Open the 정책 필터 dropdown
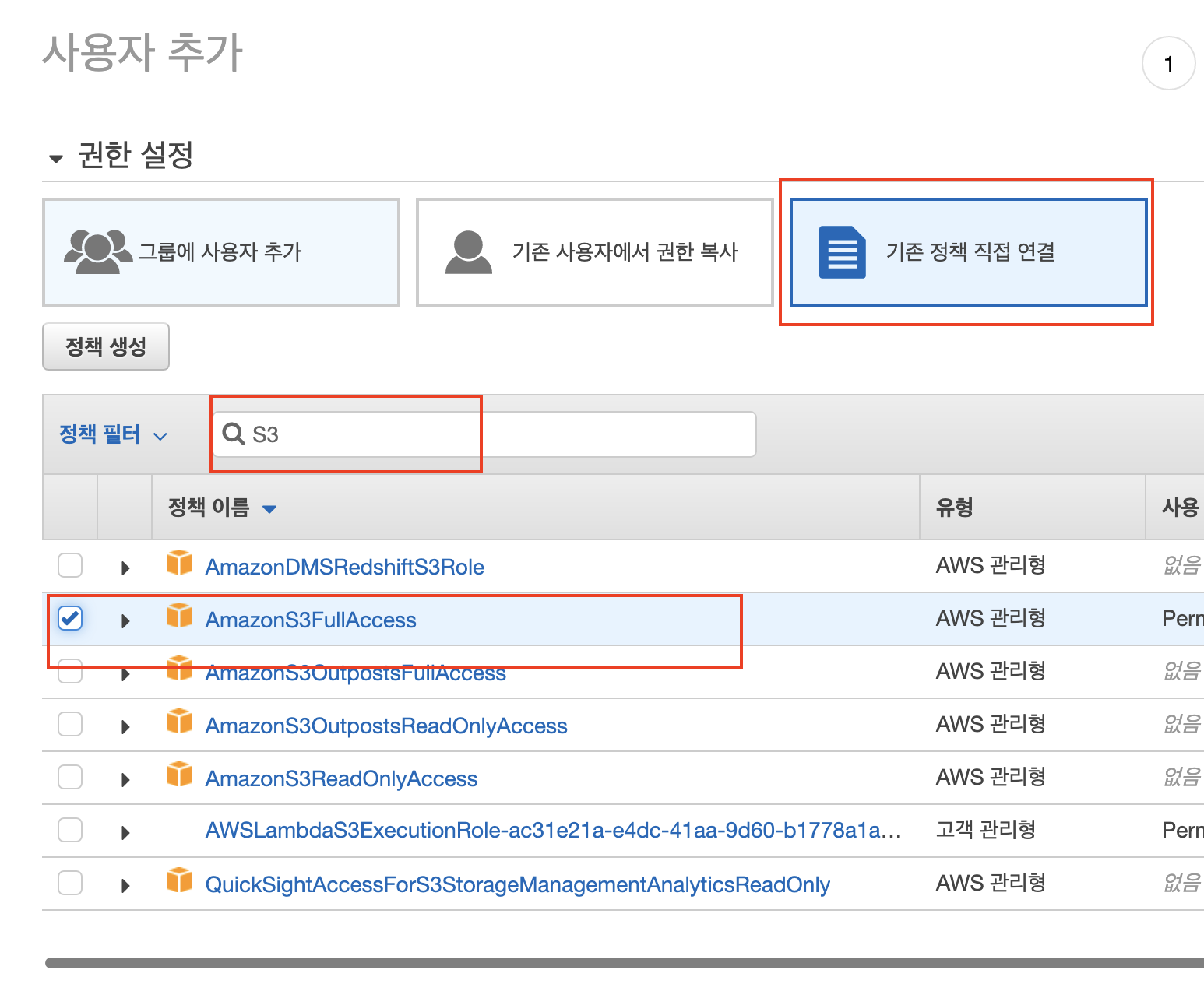 point(113,434)
